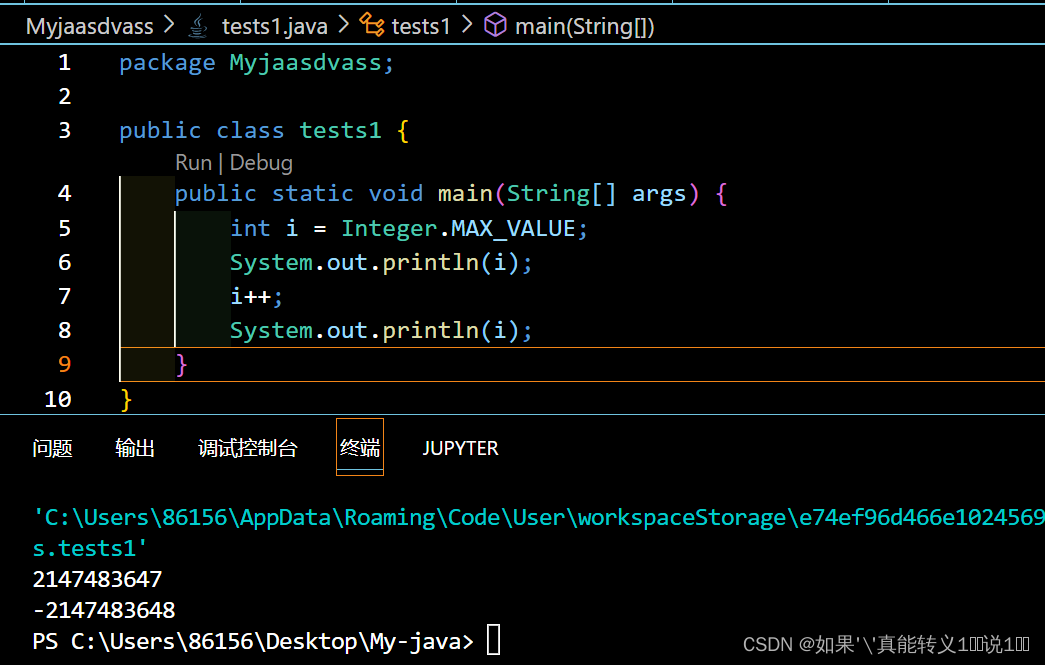Click 'i++;' statement on line 7
The width and height of the screenshot is (1045, 665).
[x=257, y=296]
